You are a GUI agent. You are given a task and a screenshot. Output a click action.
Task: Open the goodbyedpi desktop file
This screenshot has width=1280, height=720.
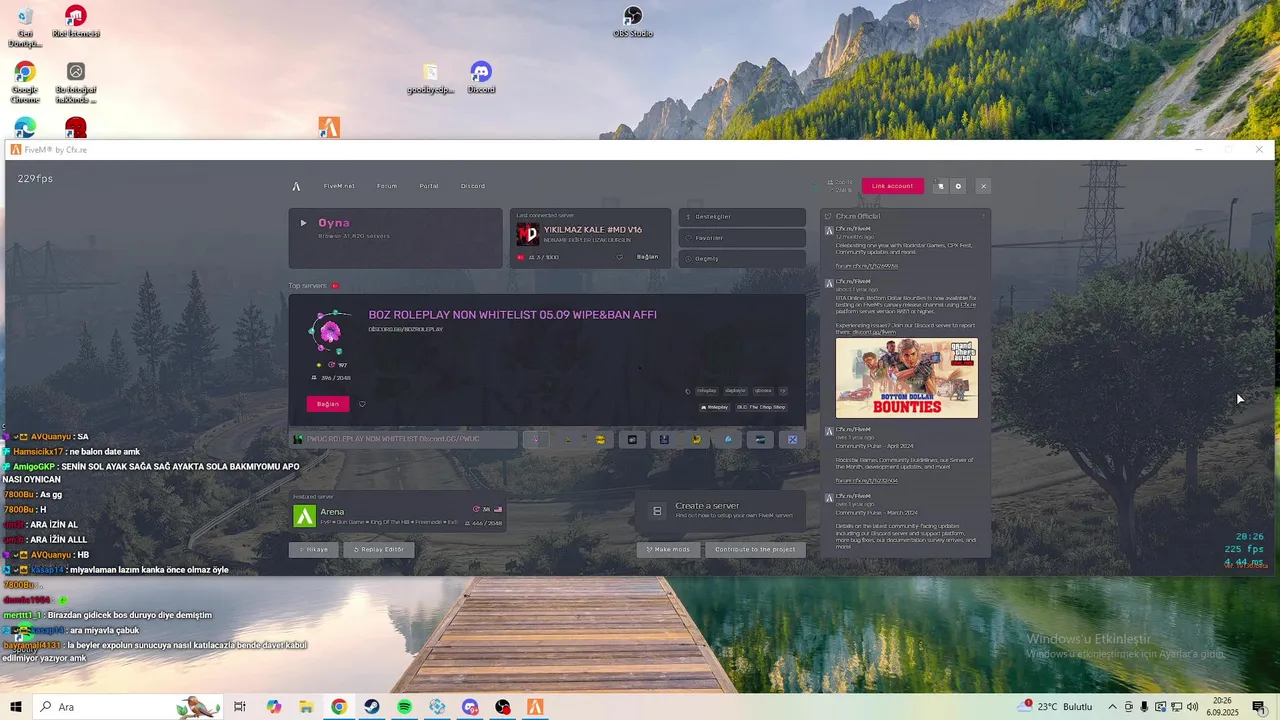[430, 78]
